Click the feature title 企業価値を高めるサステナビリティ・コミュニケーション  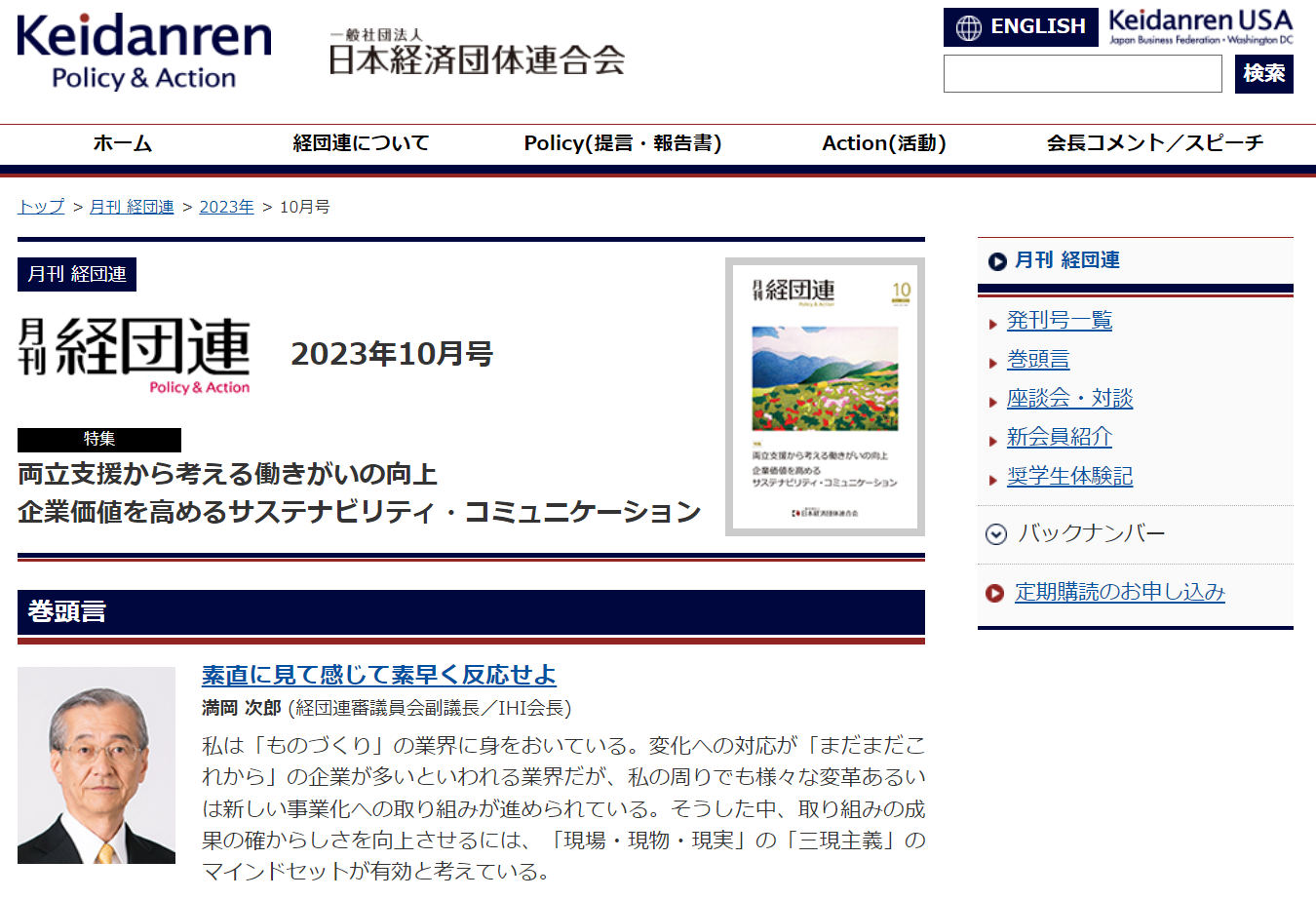[x=360, y=512]
